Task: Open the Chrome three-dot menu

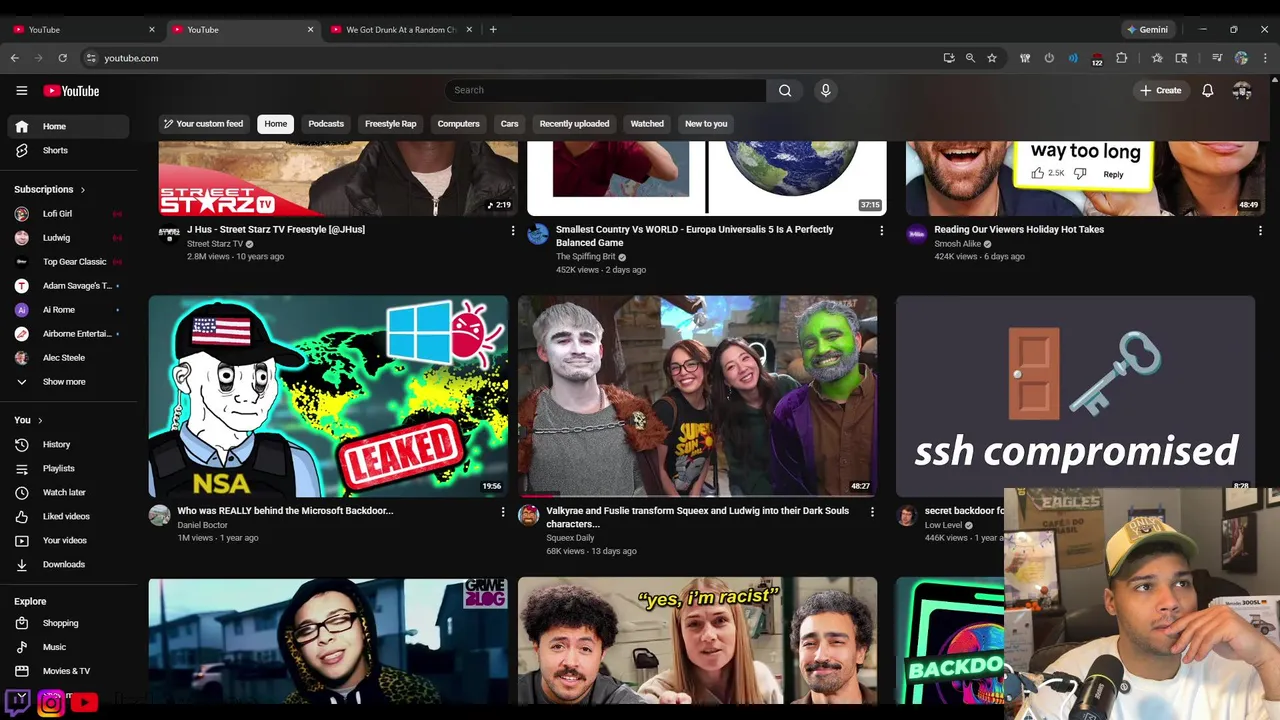Action: pyautogui.click(x=1265, y=58)
